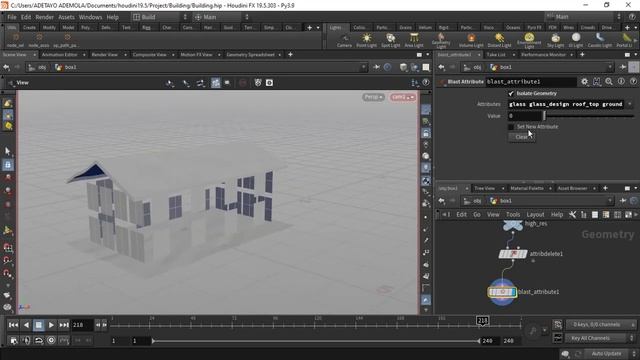This screenshot has width=640, height=360.
Task: Click the Select tool arrow in the left toolbar
Action: click(8, 151)
